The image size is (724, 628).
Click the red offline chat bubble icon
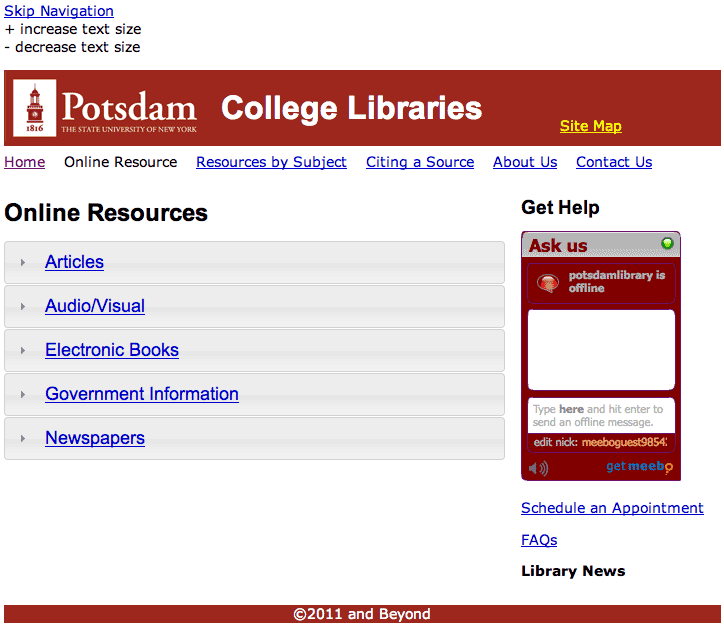(x=547, y=283)
